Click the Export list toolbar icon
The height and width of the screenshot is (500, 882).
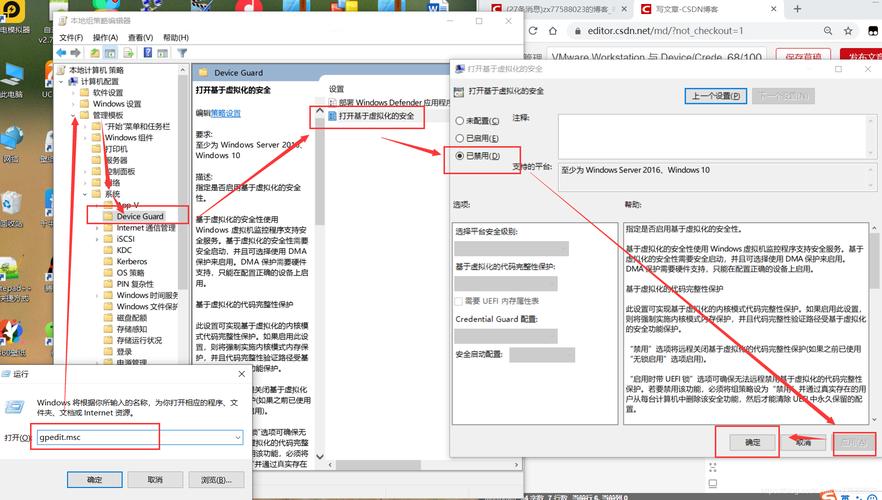tap(131, 53)
